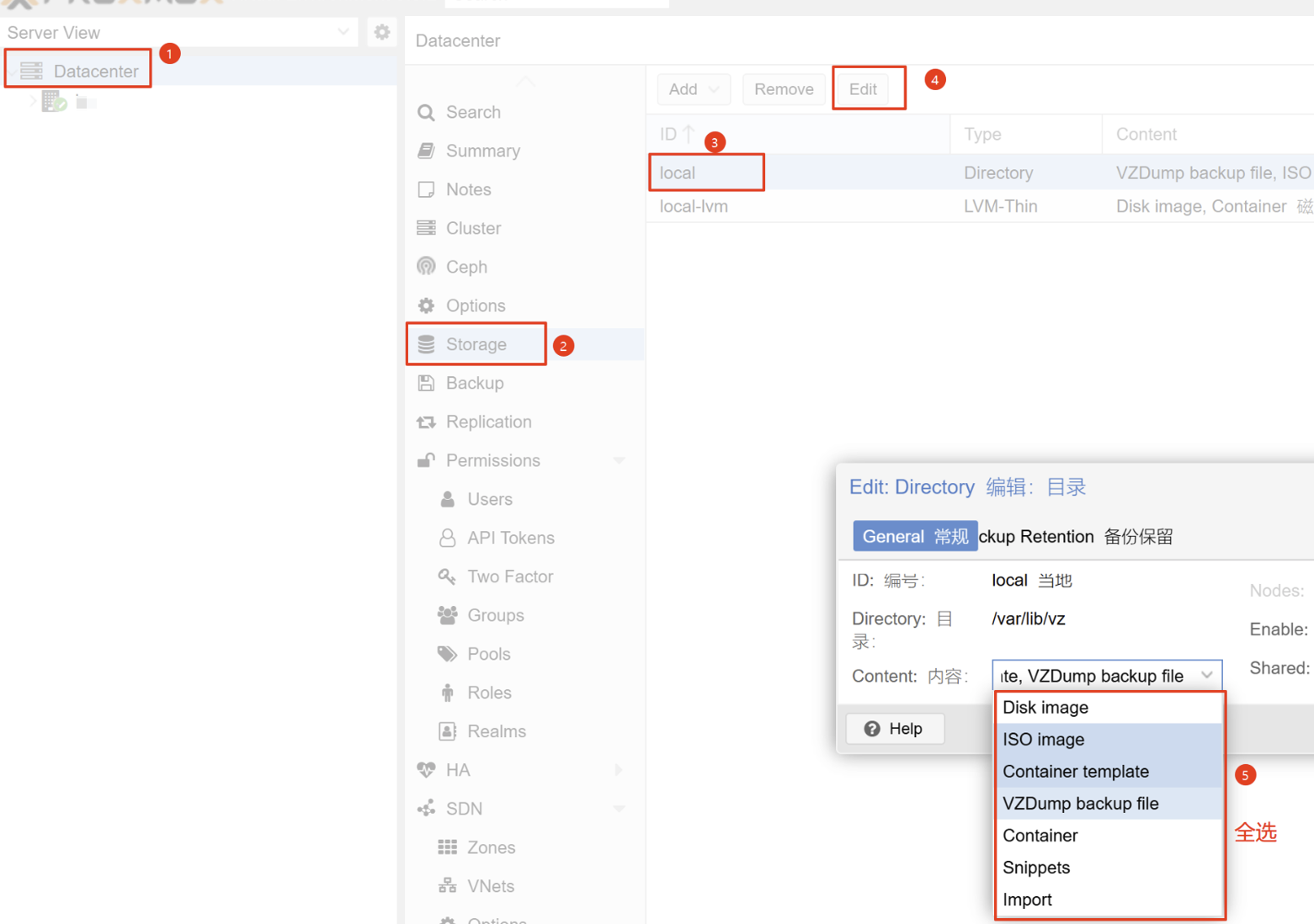
Task: Click the HA heartbeat icon
Action: [426, 770]
